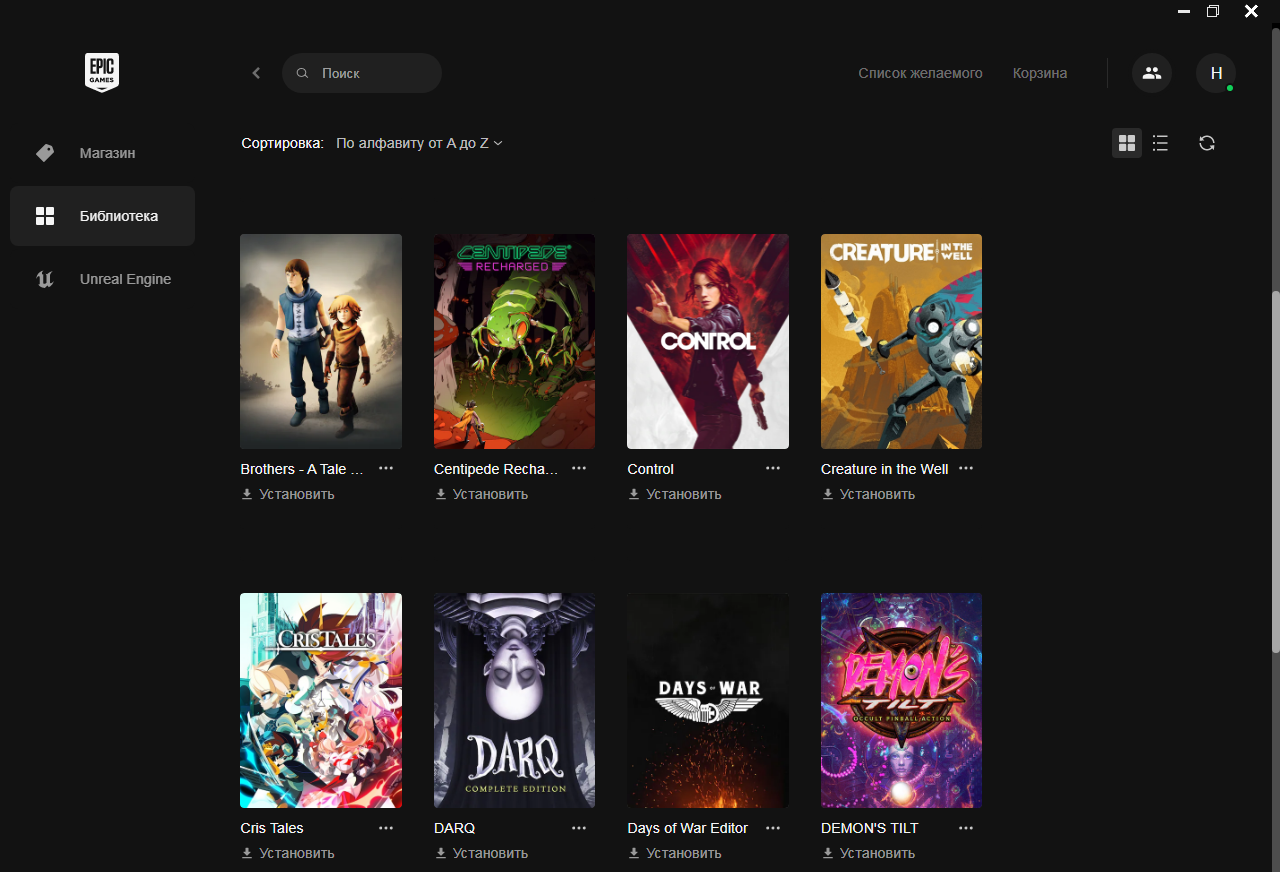Open options menu for Brothers - A Tale

click(x=386, y=468)
